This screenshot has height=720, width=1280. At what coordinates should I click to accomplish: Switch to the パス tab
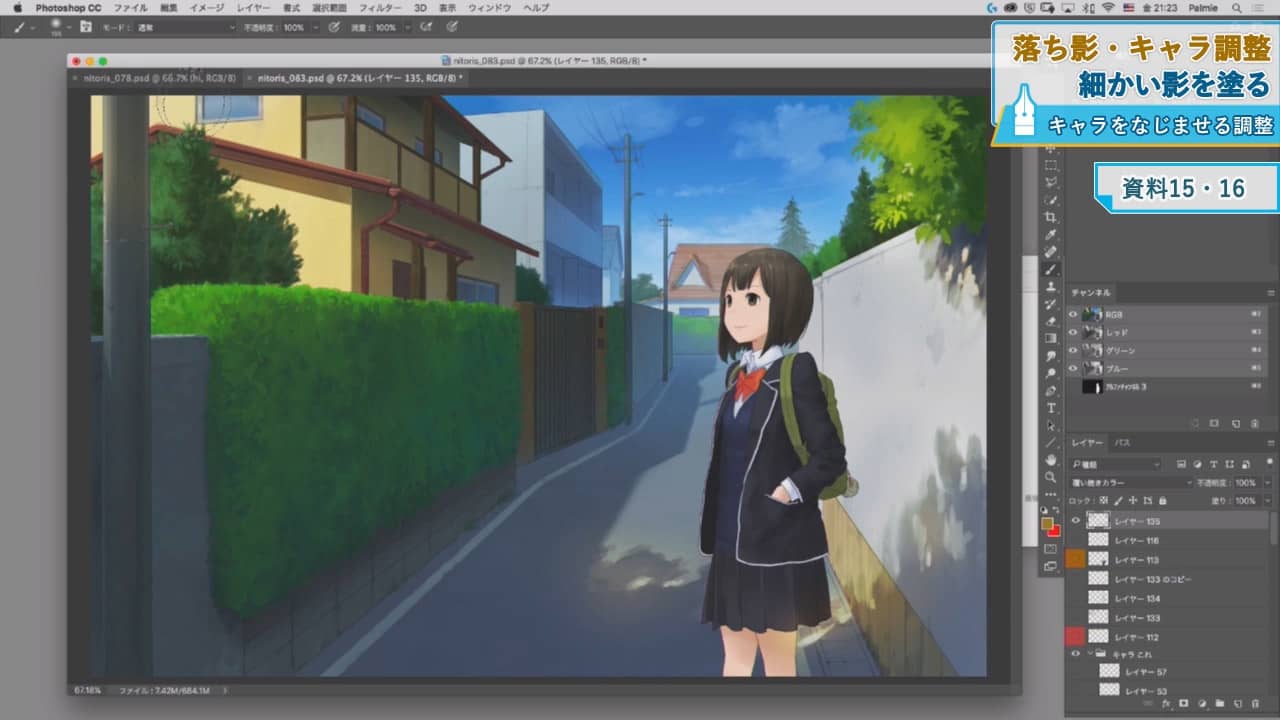coord(1122,443)
